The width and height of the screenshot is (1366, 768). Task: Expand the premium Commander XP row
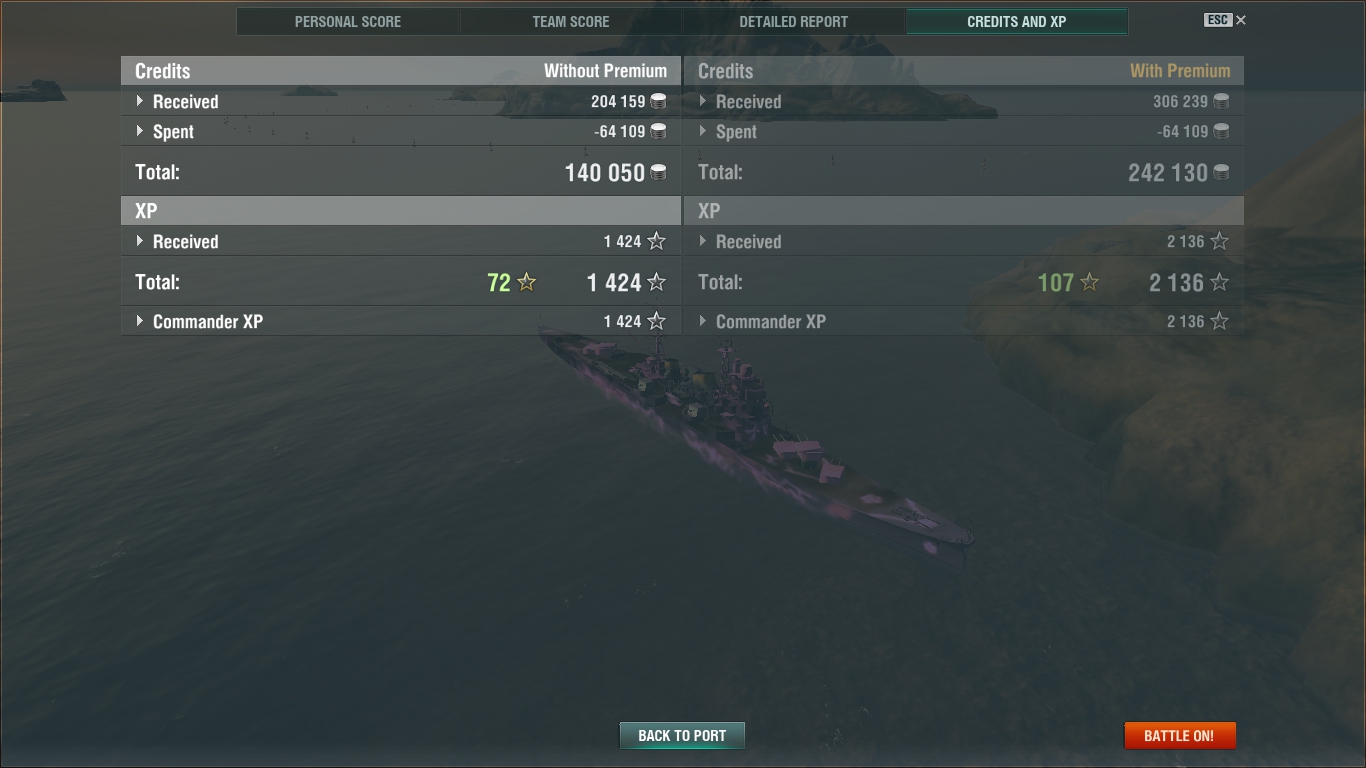click(964, 321)
